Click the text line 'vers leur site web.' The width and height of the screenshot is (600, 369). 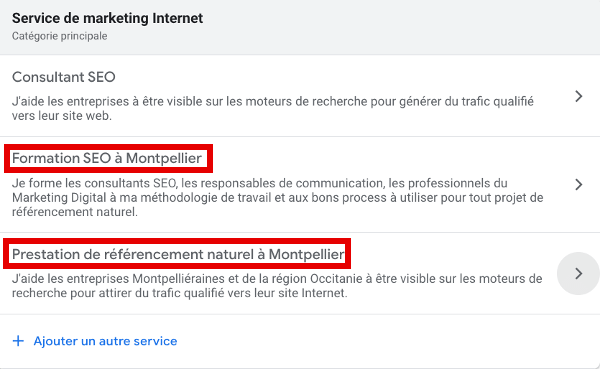tap(62, 116)
